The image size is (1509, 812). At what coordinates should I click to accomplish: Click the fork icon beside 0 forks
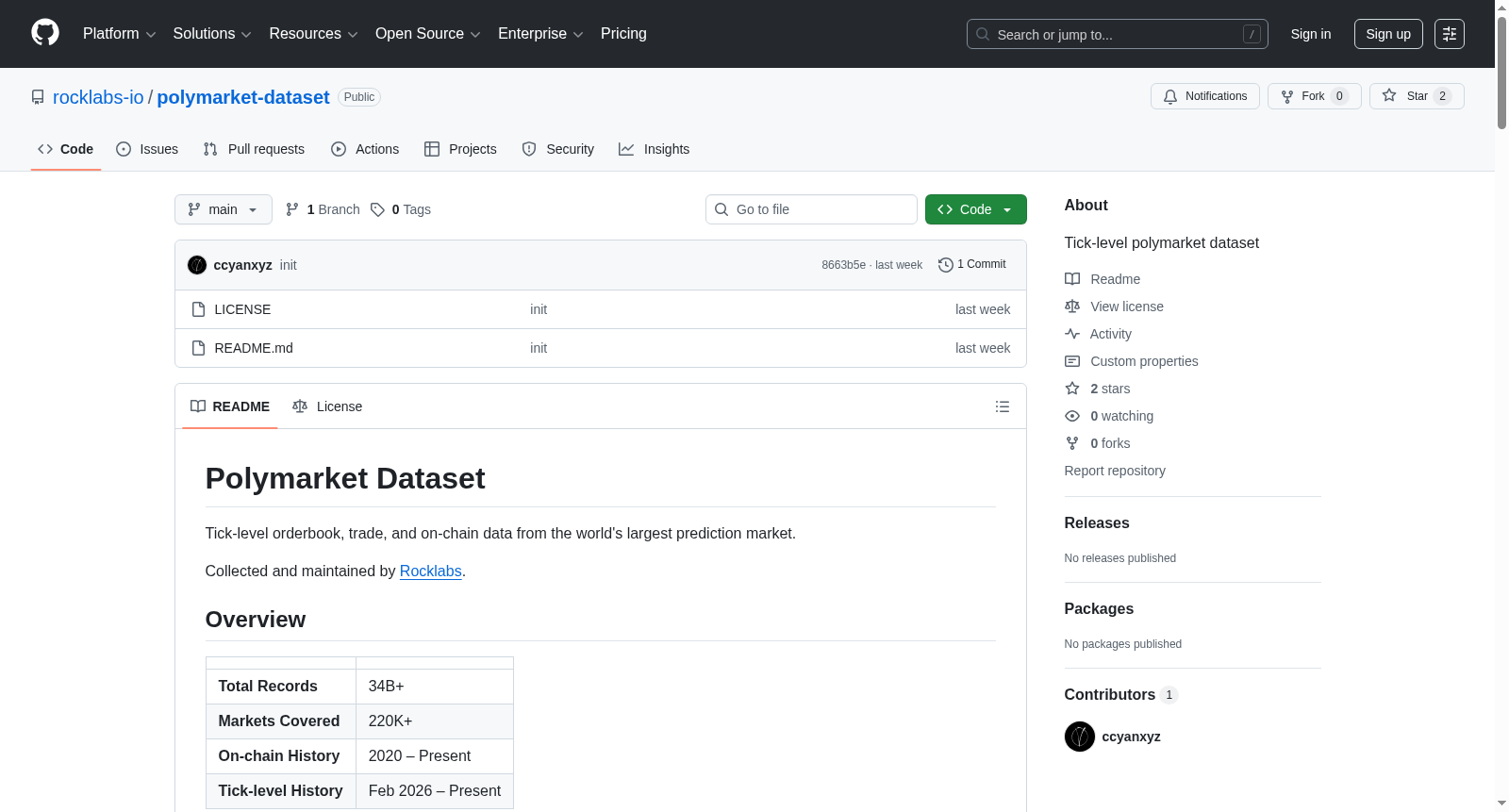(1072, 443)
